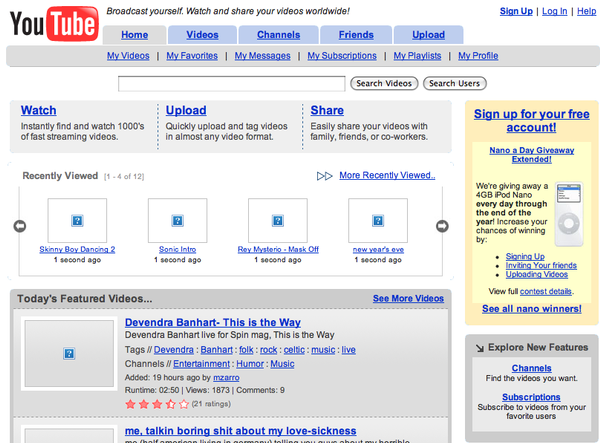600x443 pixels.
Task: Open the Skinny Boy Dancing 2 thumbnail
Action: [77, 220]
